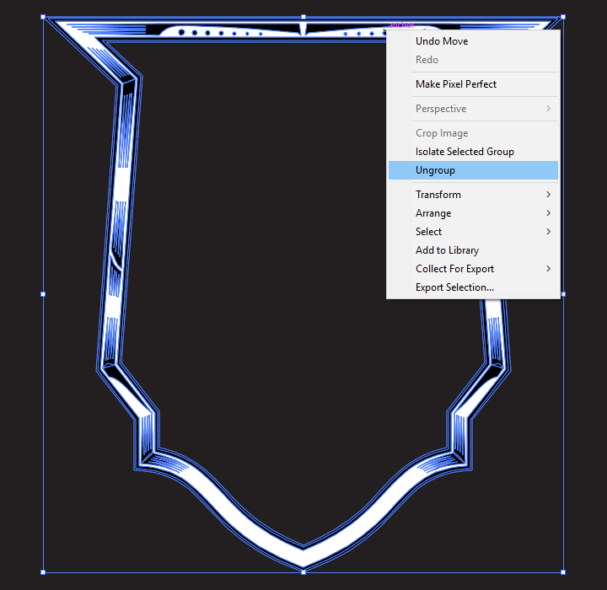Click the middle-left bounding box handle

[x=43, y=294]
